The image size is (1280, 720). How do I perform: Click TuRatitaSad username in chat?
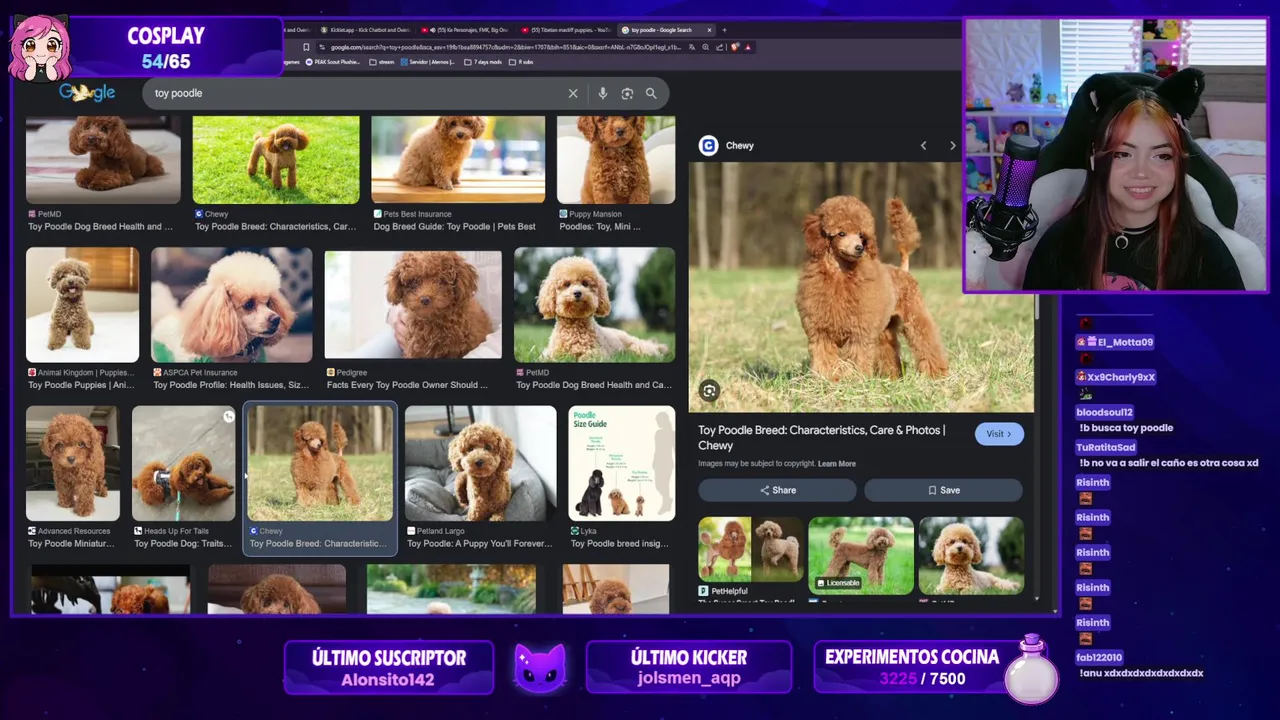[1105, 447]
